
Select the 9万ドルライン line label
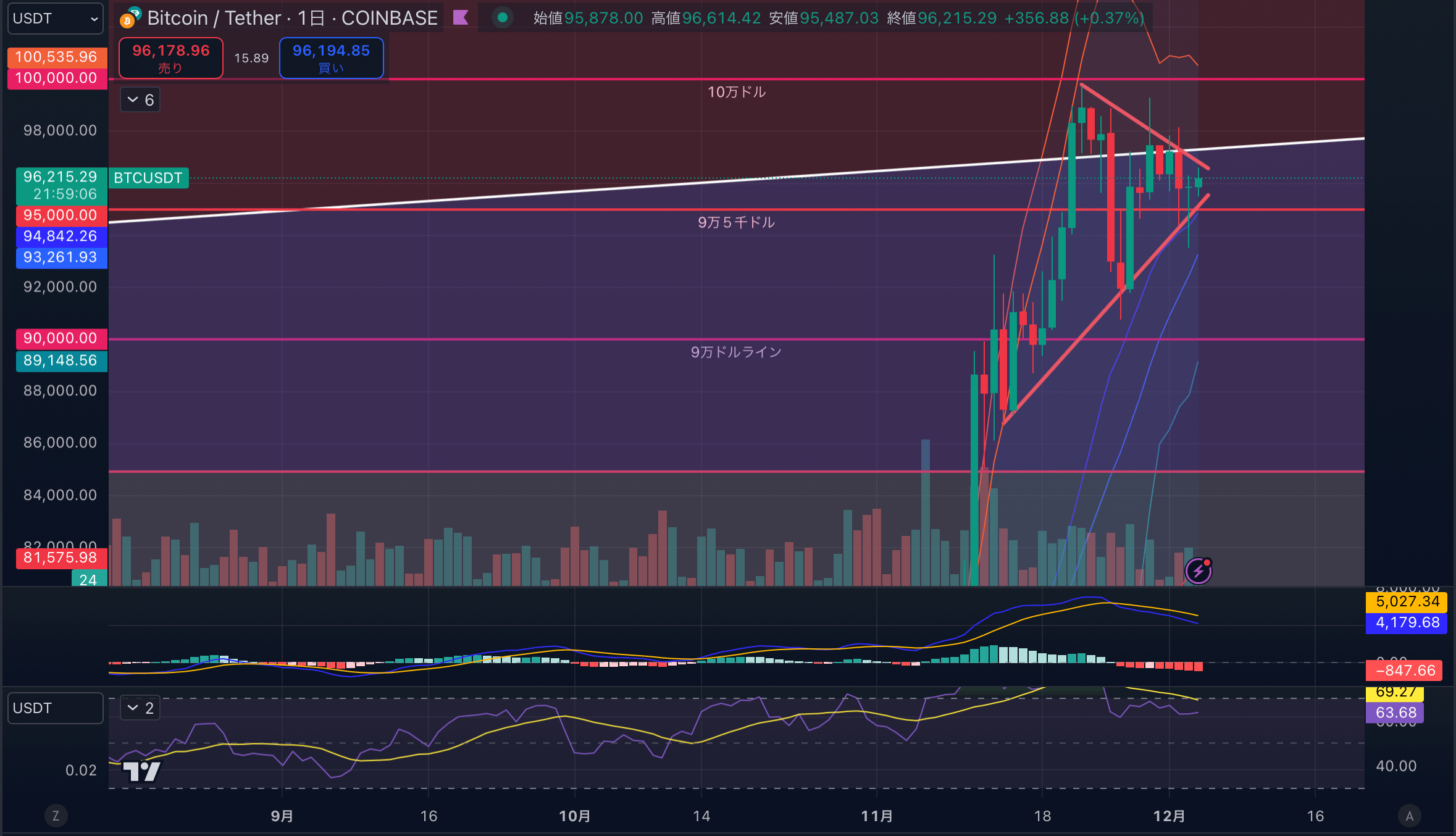tap(736, 352)
